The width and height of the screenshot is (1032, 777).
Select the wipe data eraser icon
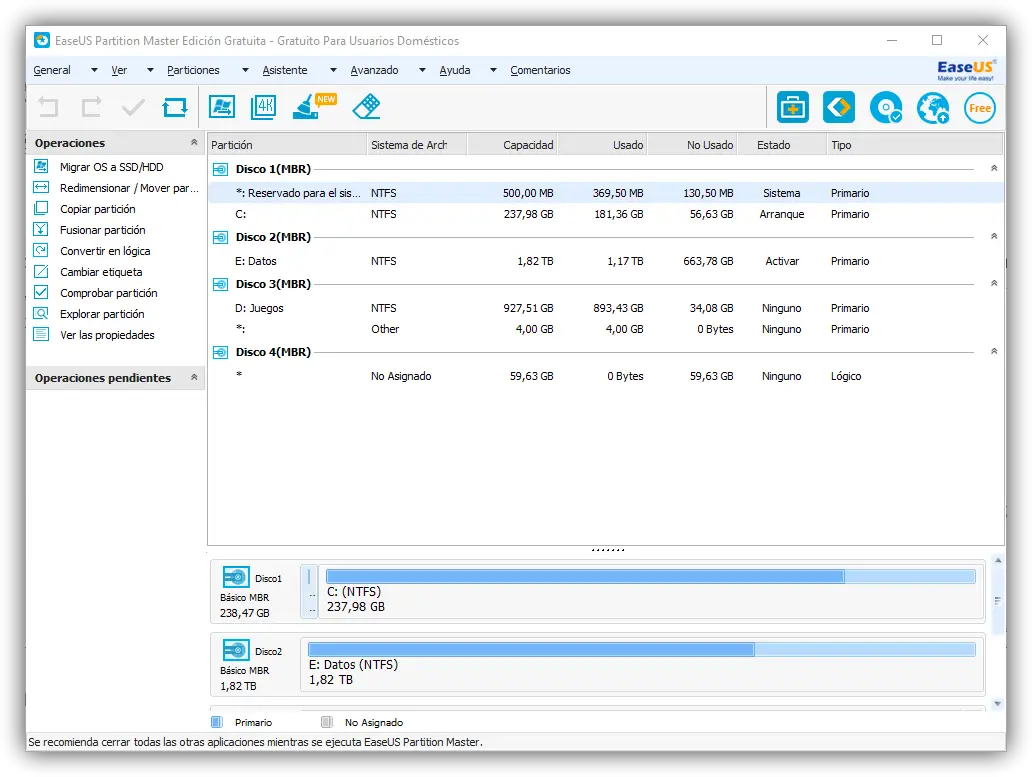367,107
